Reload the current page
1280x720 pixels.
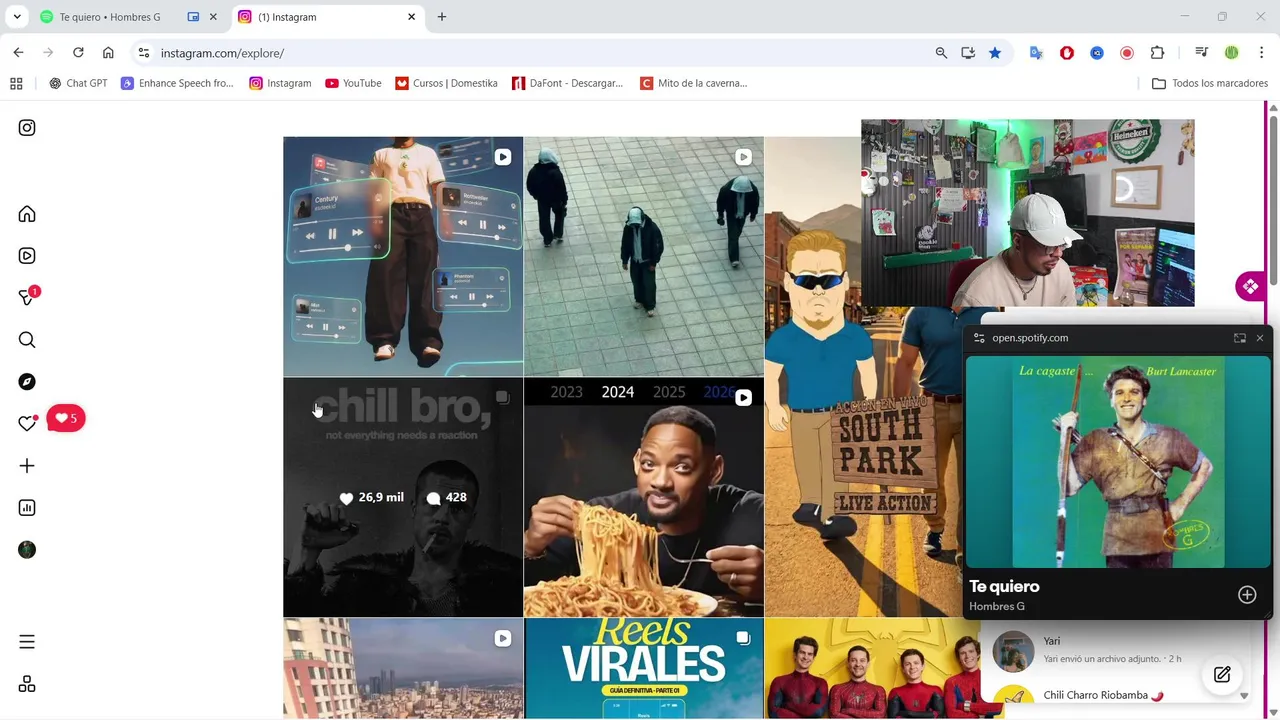pyautogui.click(x=78, y=53)
